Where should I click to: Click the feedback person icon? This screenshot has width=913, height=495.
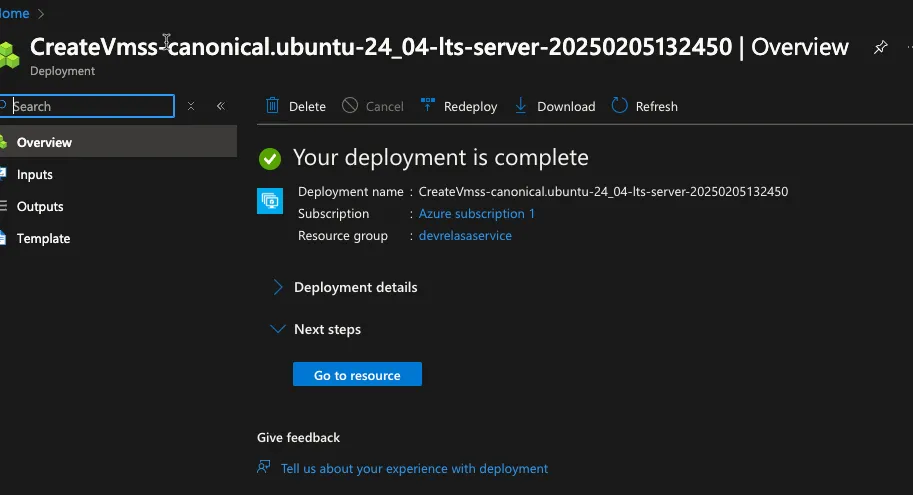pyautogui.click(x=264, y=467)
